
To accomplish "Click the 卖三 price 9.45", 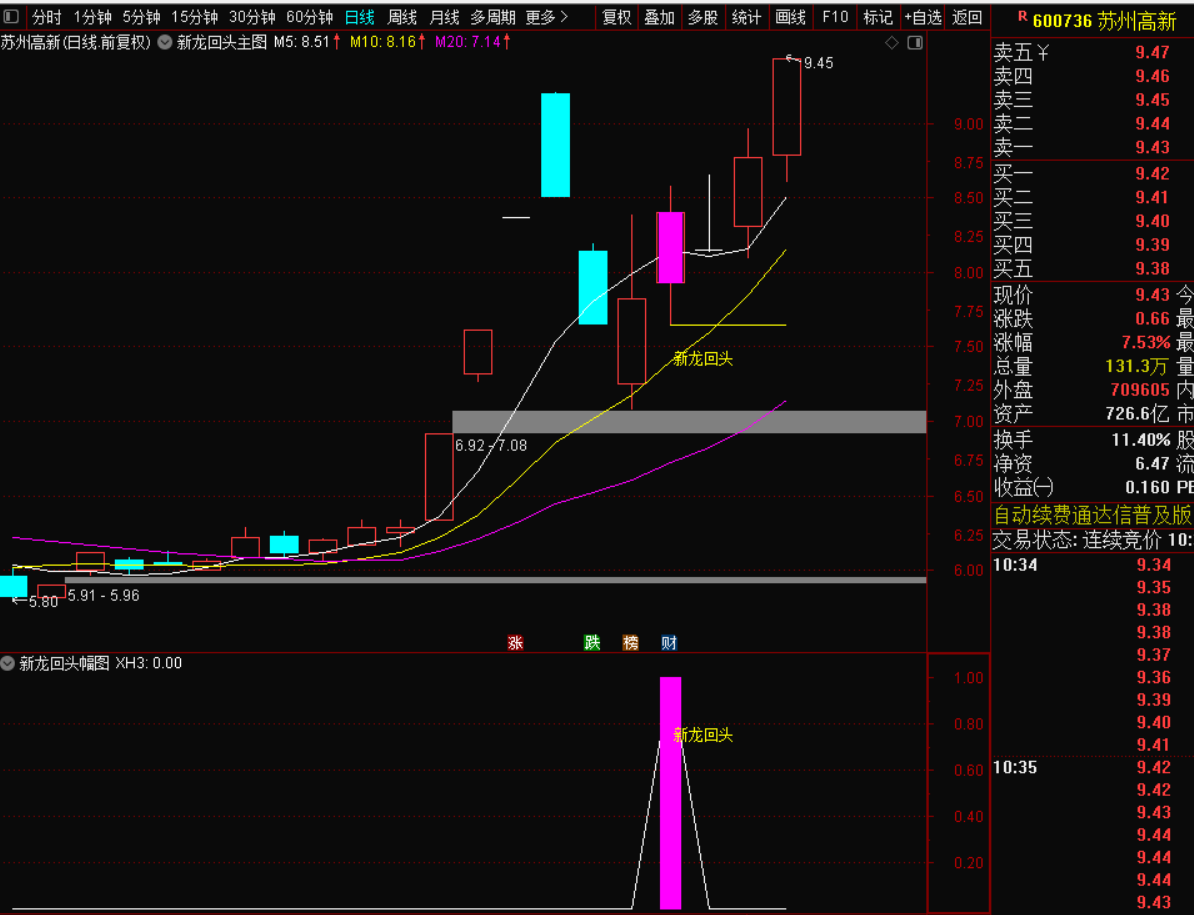I will pyautogui.click(x=1152, y=100).
